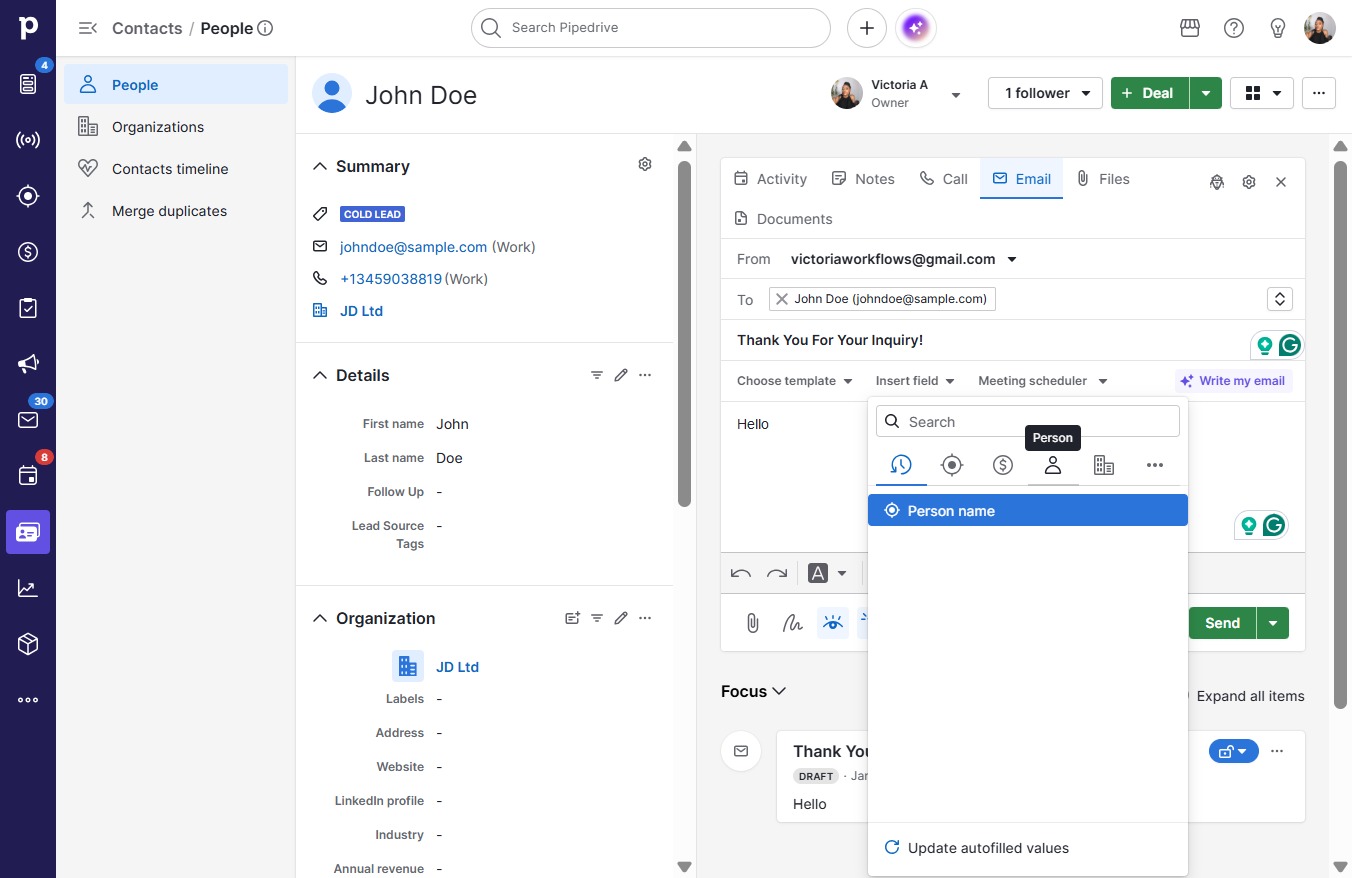The image size is (1352, 878).
Task: Open the Deal button dropdown arrow
Action: [1206, 93]
